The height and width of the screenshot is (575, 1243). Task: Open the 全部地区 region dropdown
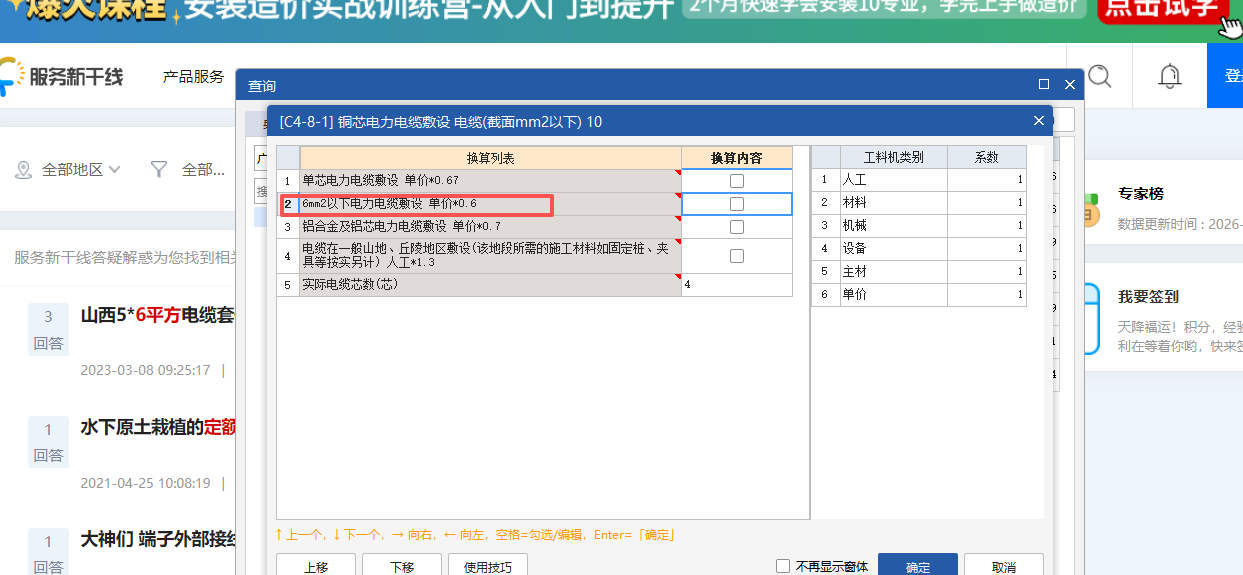click(x=80, y=170)
